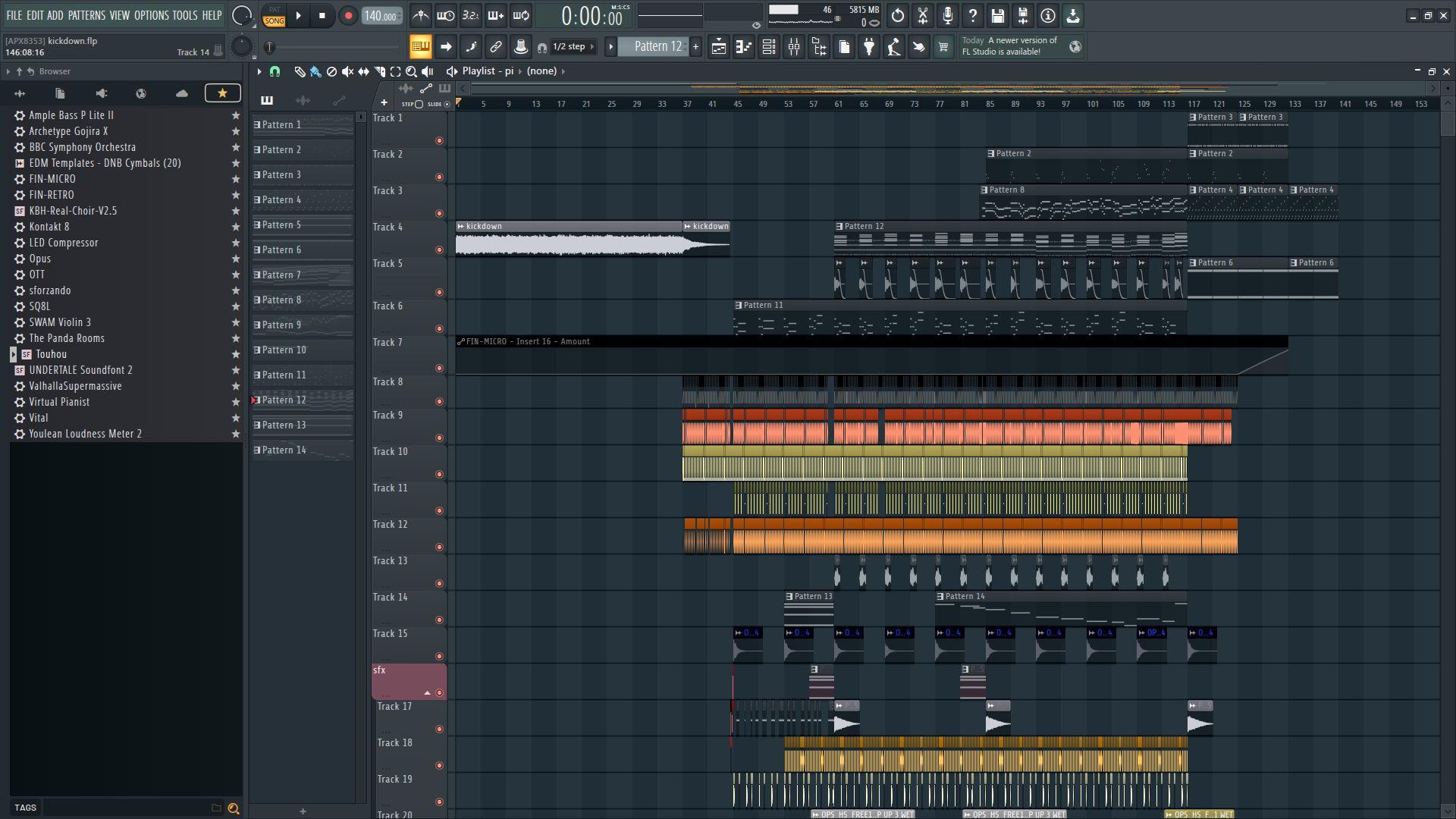Select the slice tool in playlist toolbar
Screen dimensions: 1456x819
379,71
